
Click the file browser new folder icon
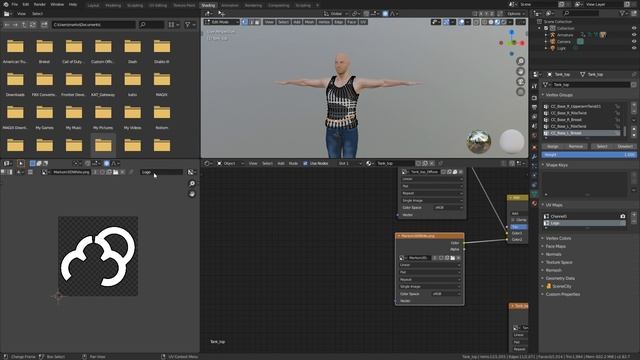44,25
